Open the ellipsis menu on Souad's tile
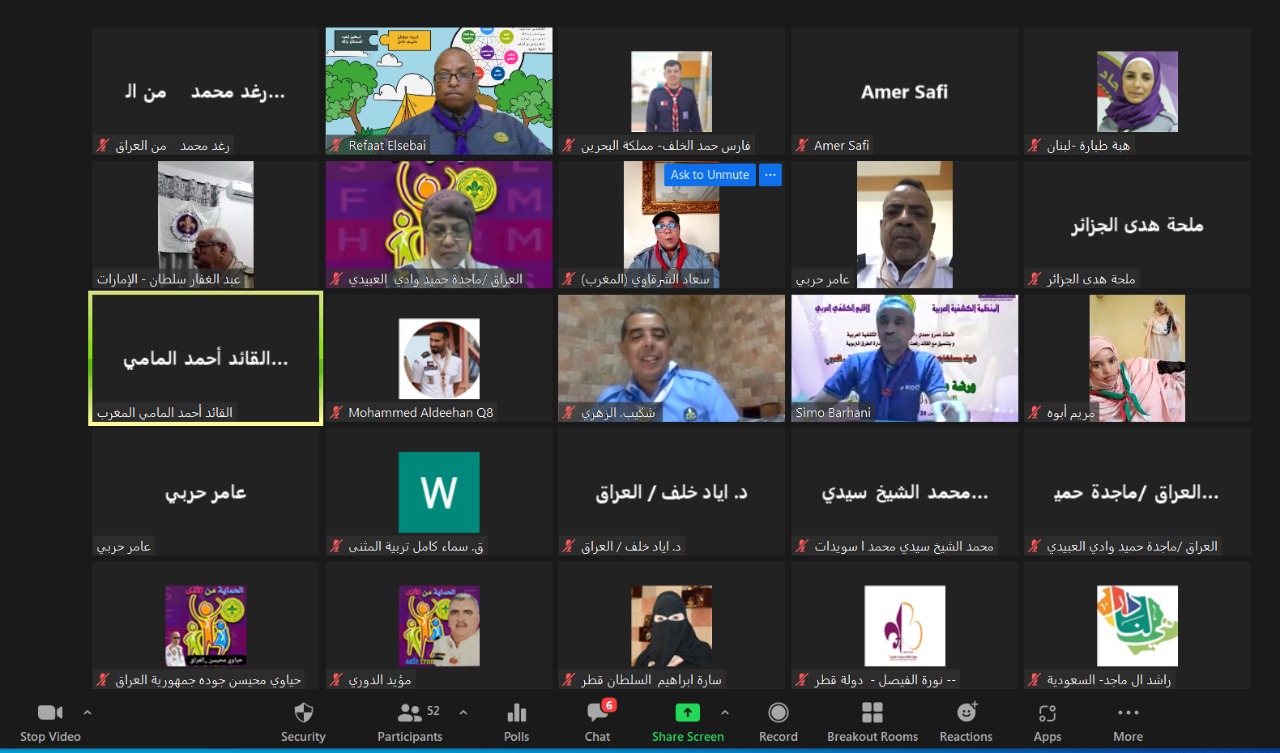Screen dimensions: 1280x753 point(770,175)
